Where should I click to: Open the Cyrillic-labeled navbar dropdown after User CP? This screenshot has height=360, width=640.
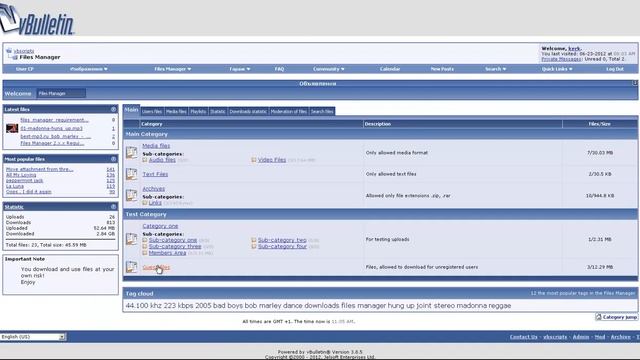(x=89, y=69)
